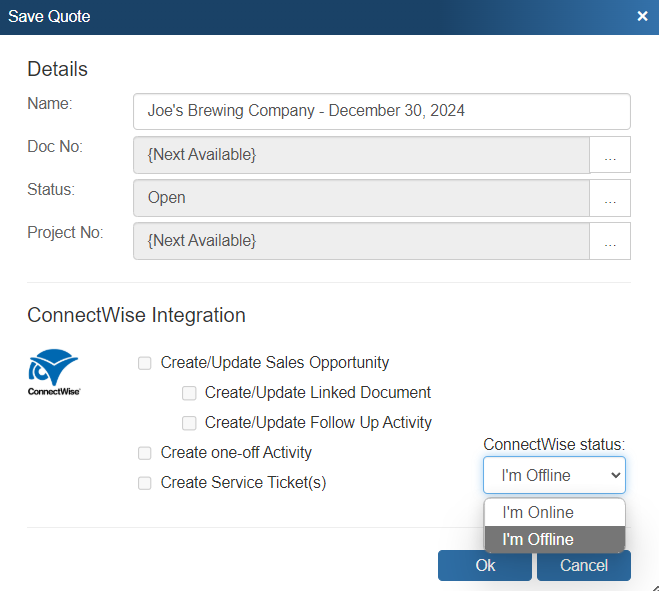Check Create/Update Linked Document option
Screen dimensions: 659x591
[189, 393]
